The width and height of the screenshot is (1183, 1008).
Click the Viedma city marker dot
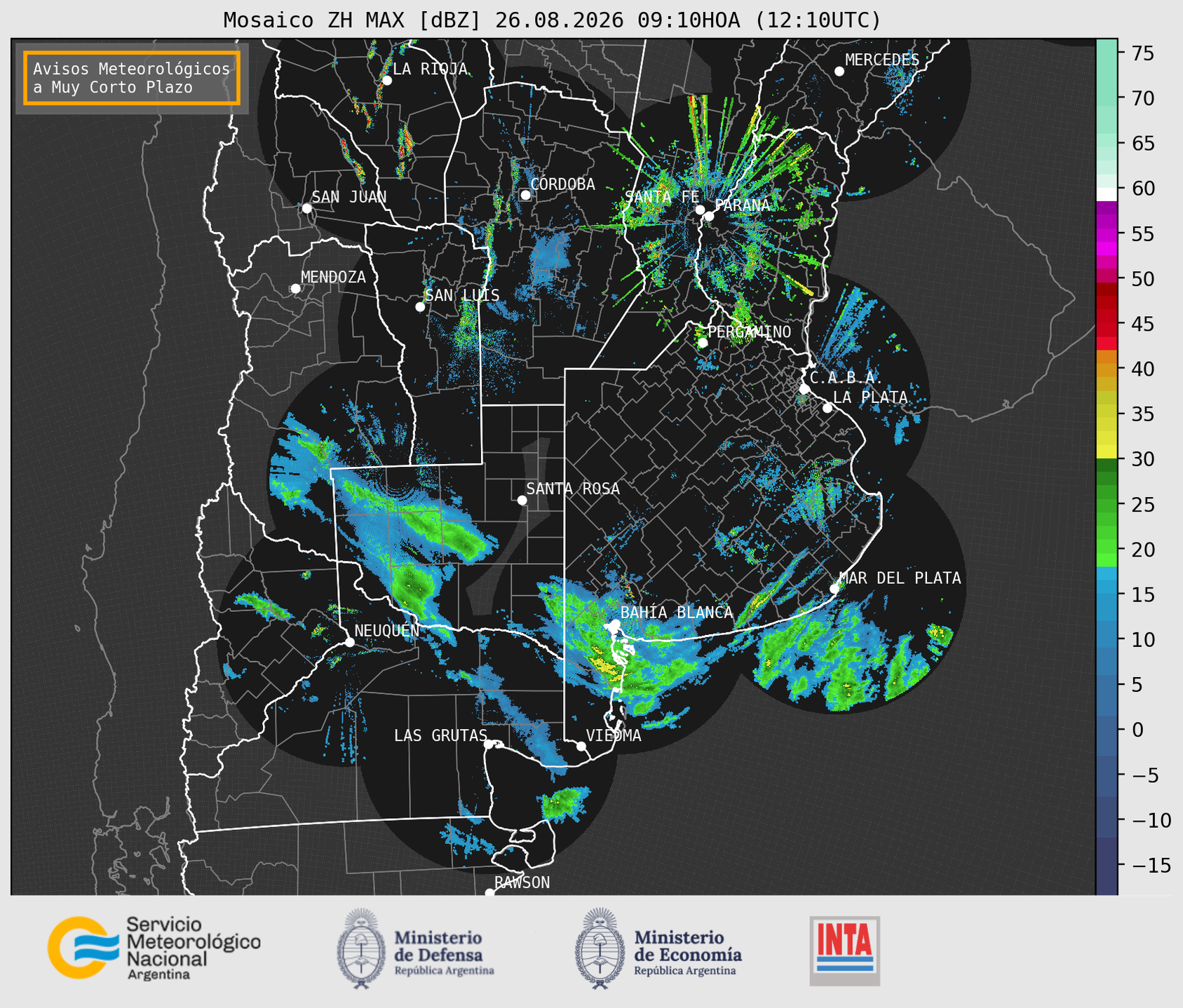[581, 746]
